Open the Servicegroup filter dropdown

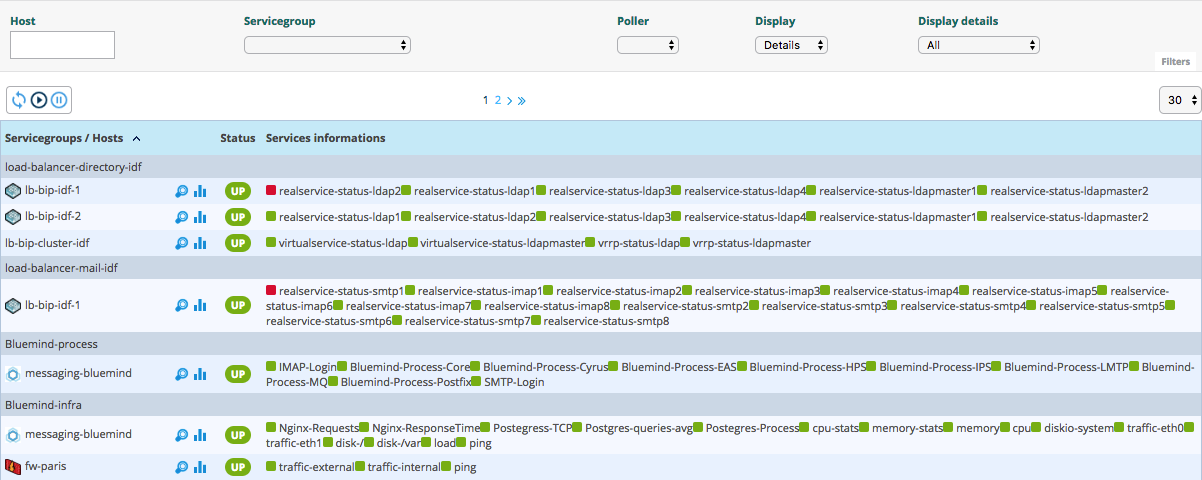pos(327,45)
